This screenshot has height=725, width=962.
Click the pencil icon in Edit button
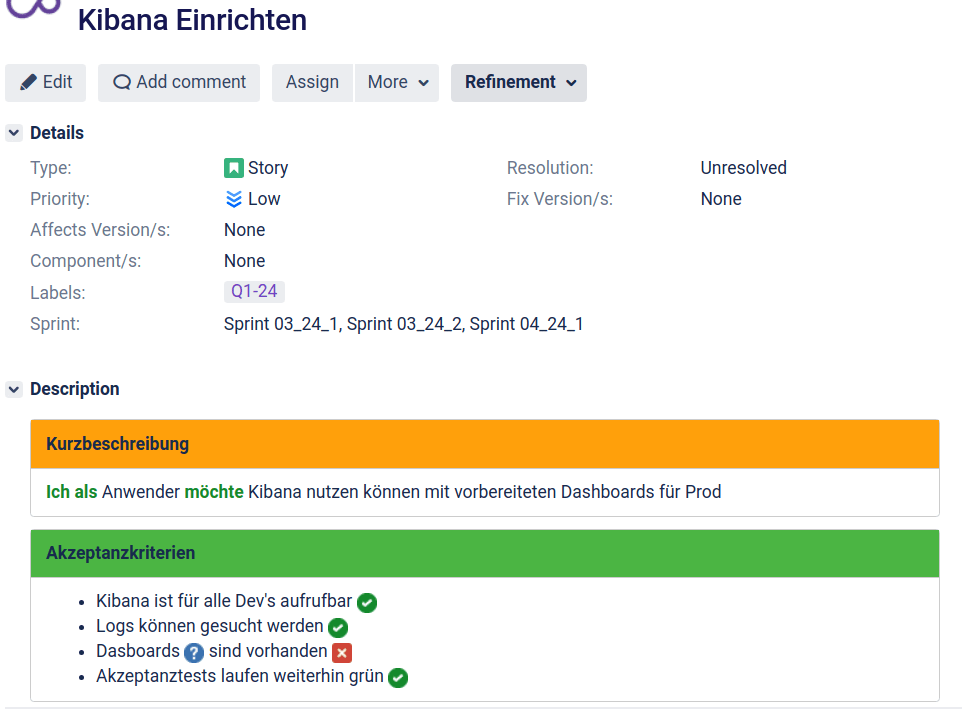tap(28, 82)
